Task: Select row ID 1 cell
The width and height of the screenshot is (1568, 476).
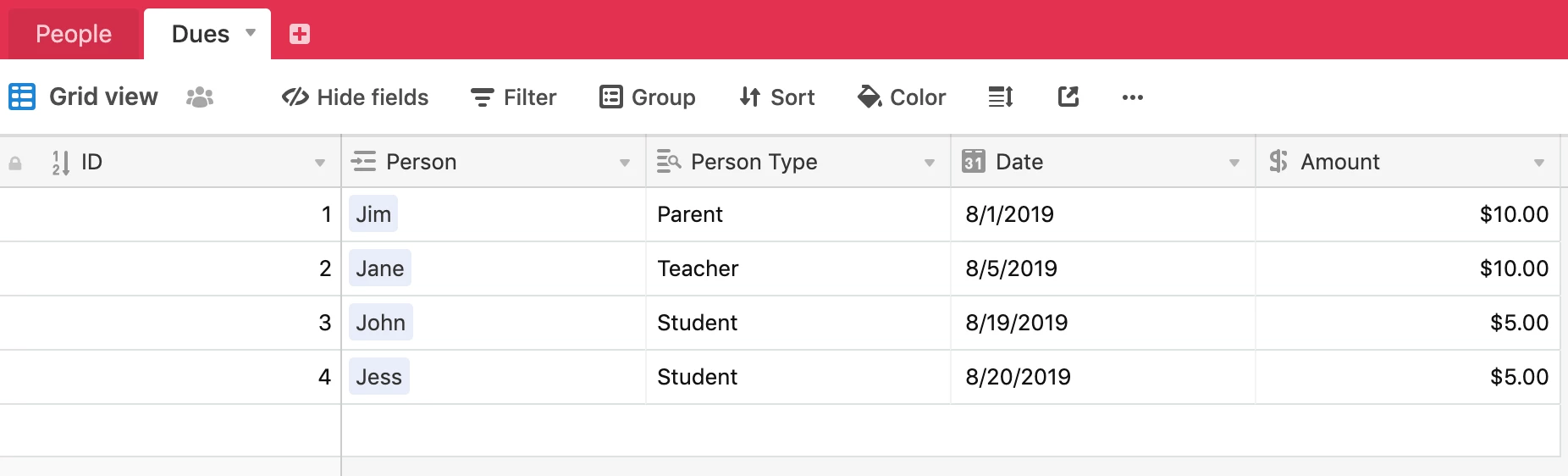Action: [x=170, y=214]
